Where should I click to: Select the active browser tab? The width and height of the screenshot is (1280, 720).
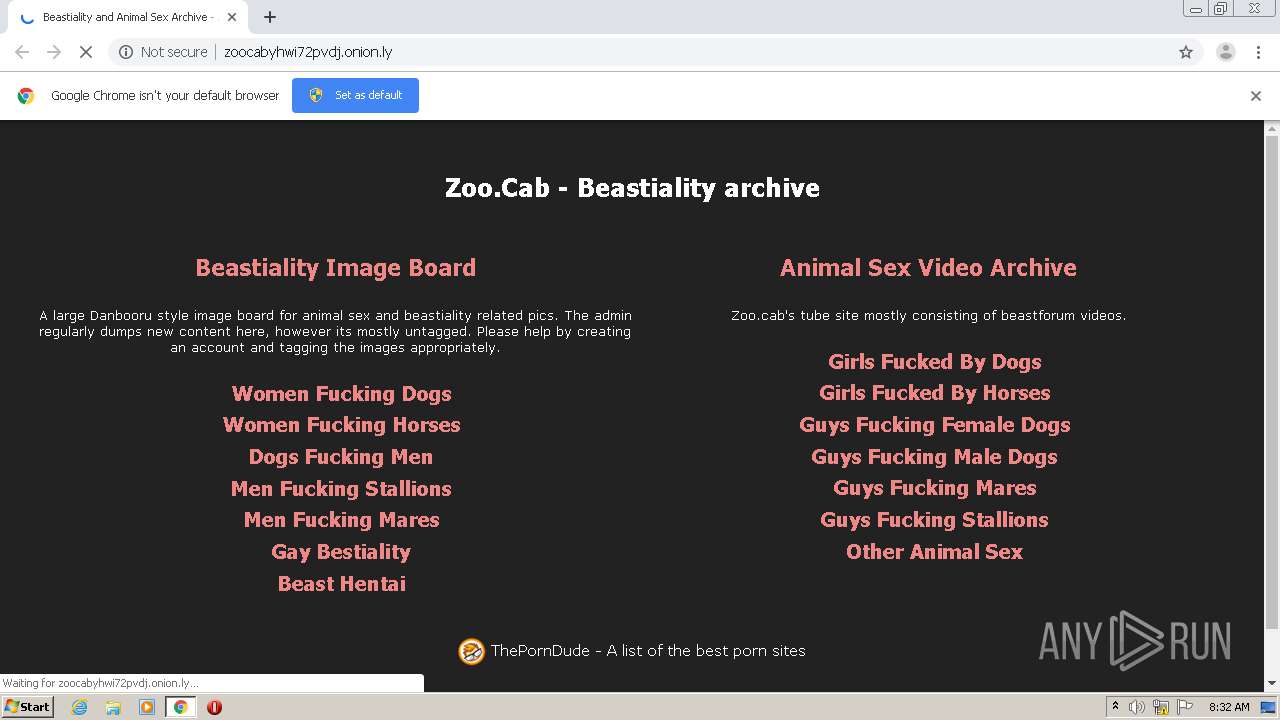point(128,17)
